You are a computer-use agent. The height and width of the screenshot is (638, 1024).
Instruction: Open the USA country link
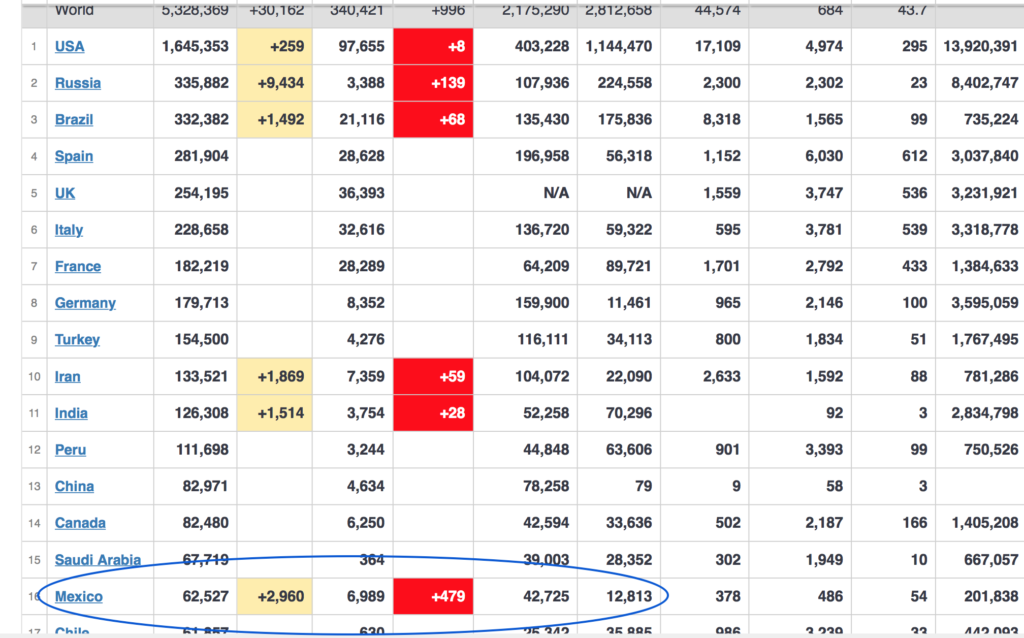point(69,46)
